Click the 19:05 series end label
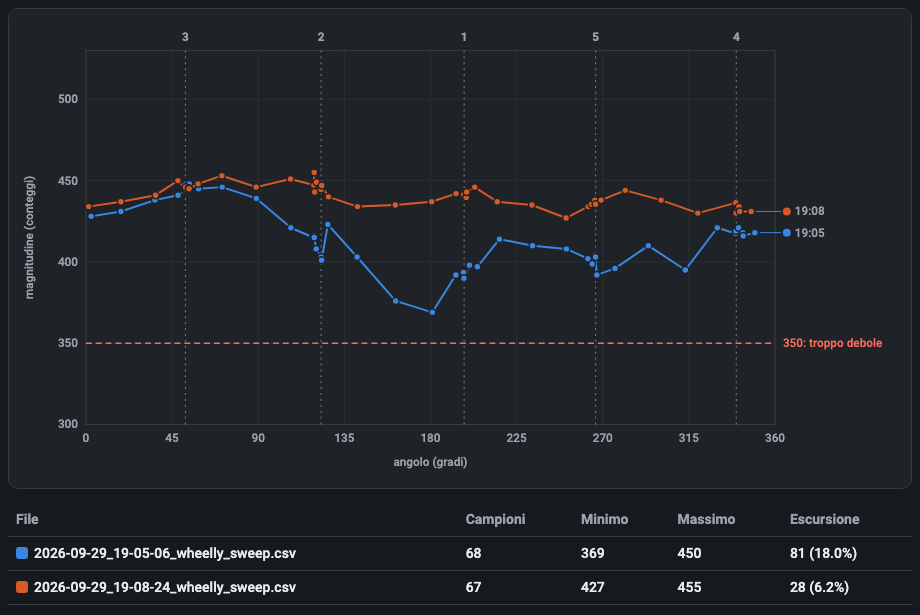 pos(809,233)
